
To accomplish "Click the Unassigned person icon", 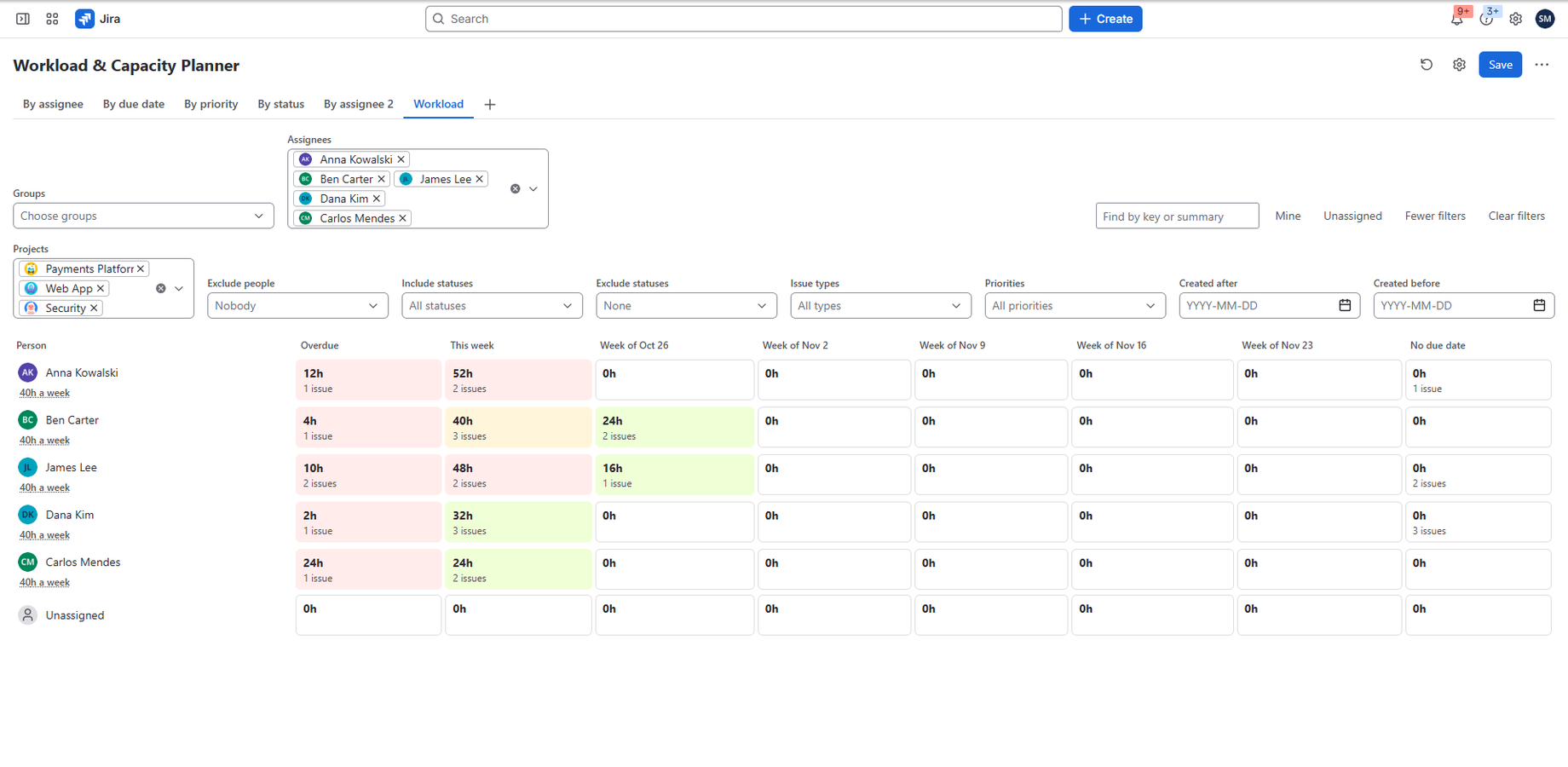I will pyautogui.click(x=28, y=615).
